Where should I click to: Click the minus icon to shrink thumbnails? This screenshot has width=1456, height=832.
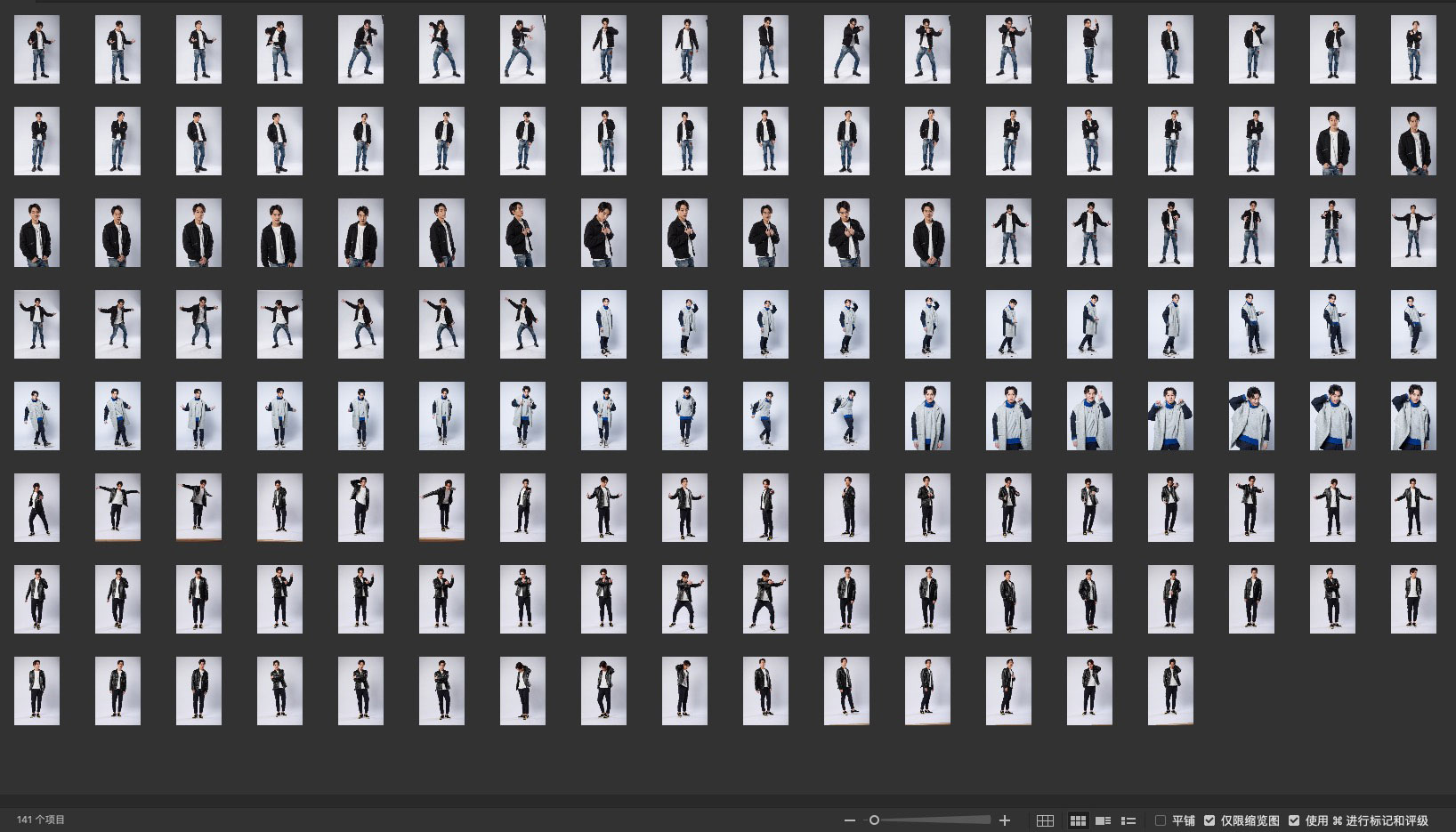point(849,820)
